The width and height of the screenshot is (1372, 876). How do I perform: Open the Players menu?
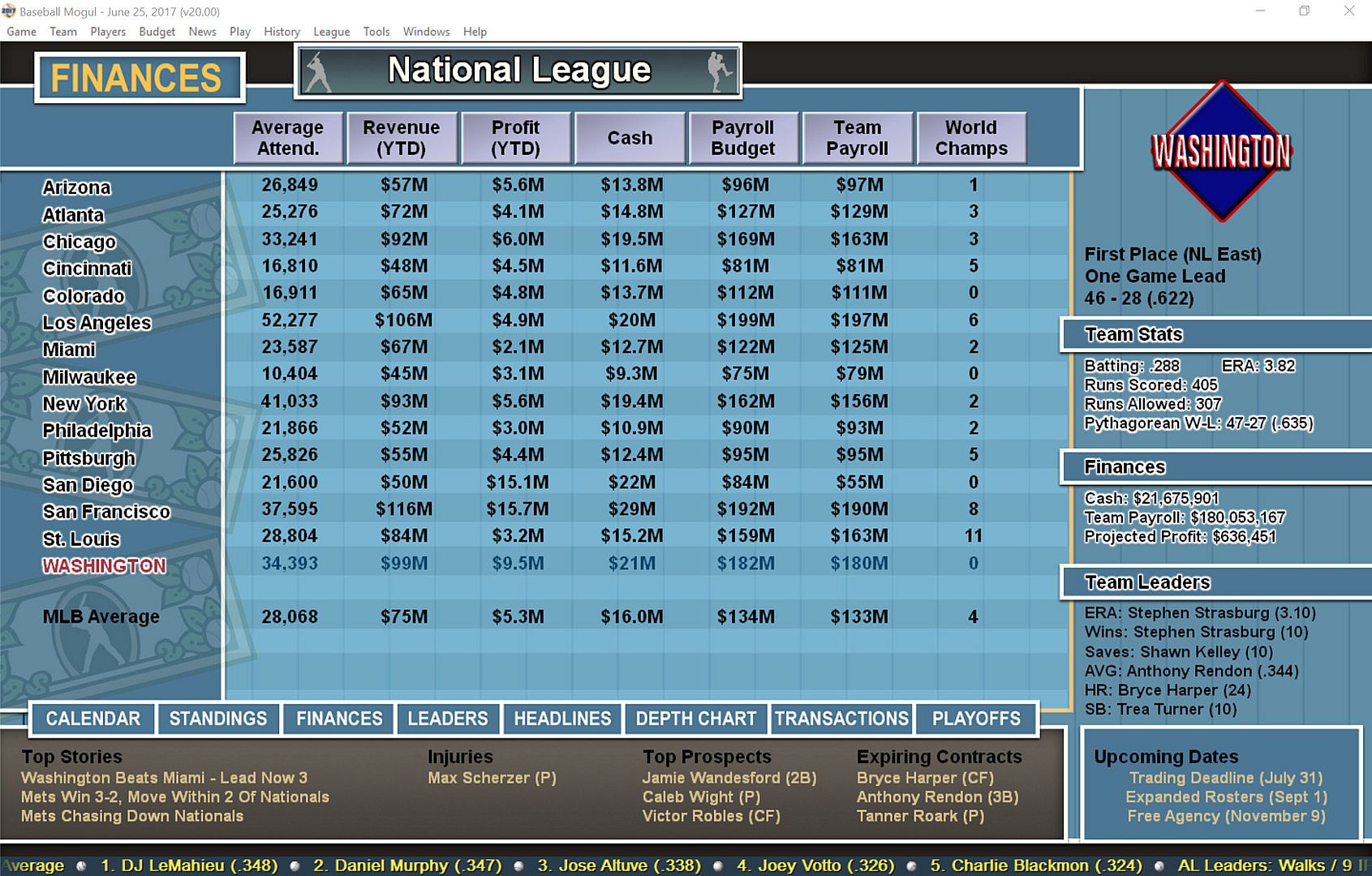click(108, 32)
